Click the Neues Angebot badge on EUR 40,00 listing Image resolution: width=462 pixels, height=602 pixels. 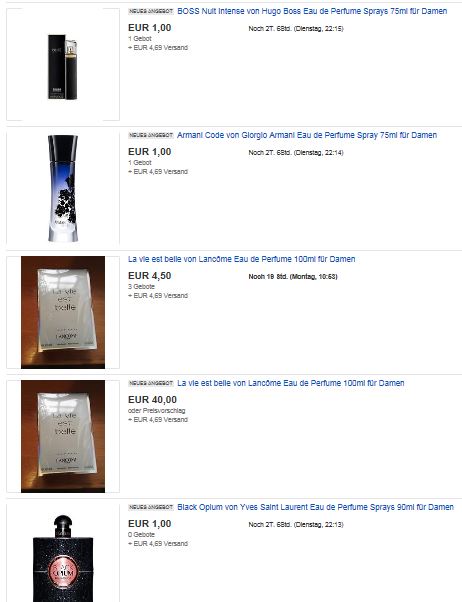click(x=151, y=384)
